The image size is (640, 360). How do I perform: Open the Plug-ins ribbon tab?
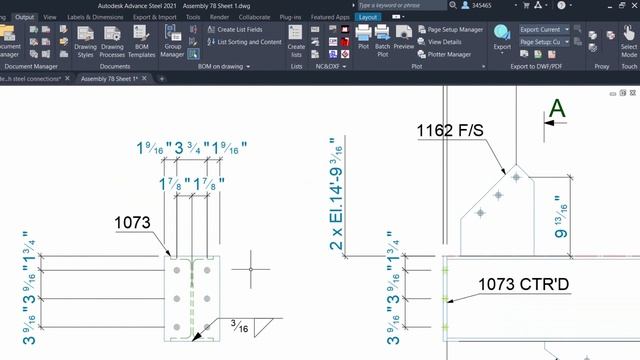click(x=290, y=17)
